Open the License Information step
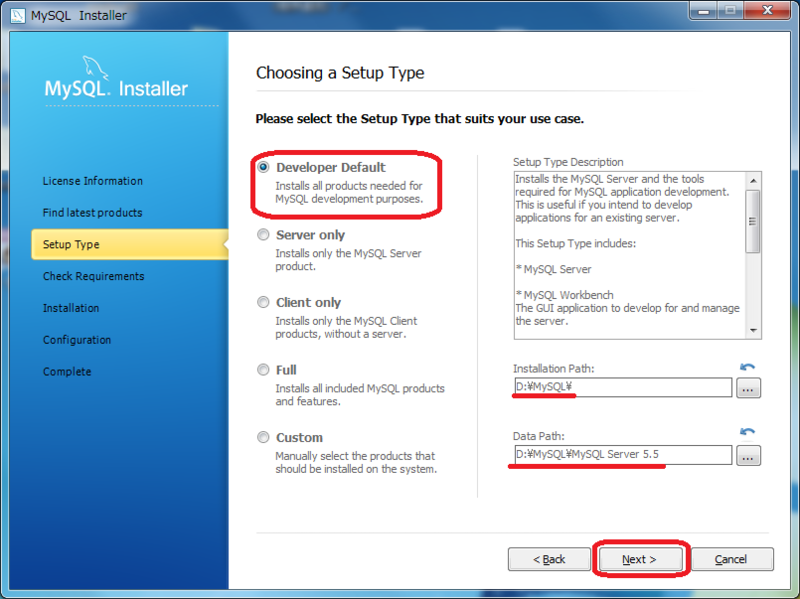The width and height of the screenshot is (800, 599). (93, 181)
